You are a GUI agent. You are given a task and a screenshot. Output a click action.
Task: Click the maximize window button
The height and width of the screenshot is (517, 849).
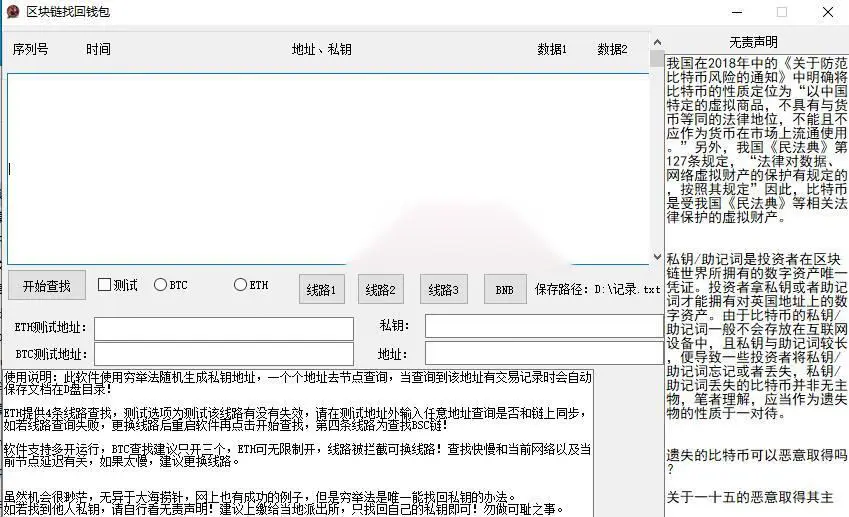point(782,12)
